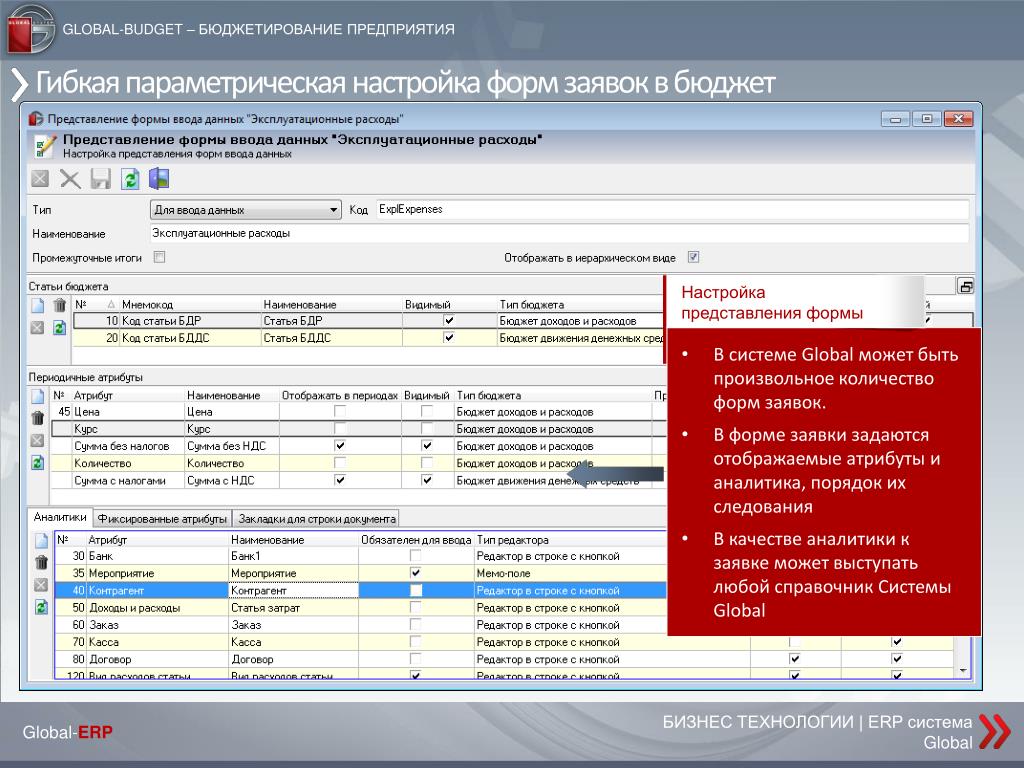1024x768 pixels.
Task: Uncheck Обязателен для ввода for Мероприятие
Action: coord(415,573)
